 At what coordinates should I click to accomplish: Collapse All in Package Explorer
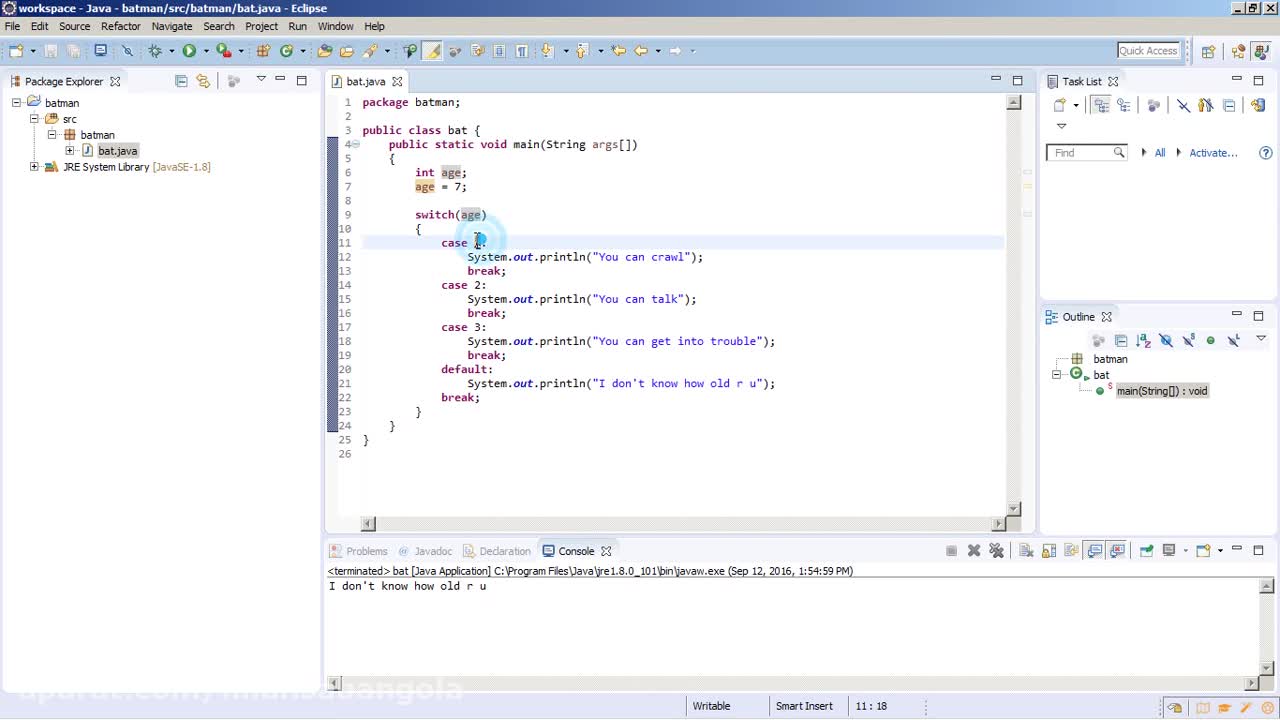click(x=181, y=81)
